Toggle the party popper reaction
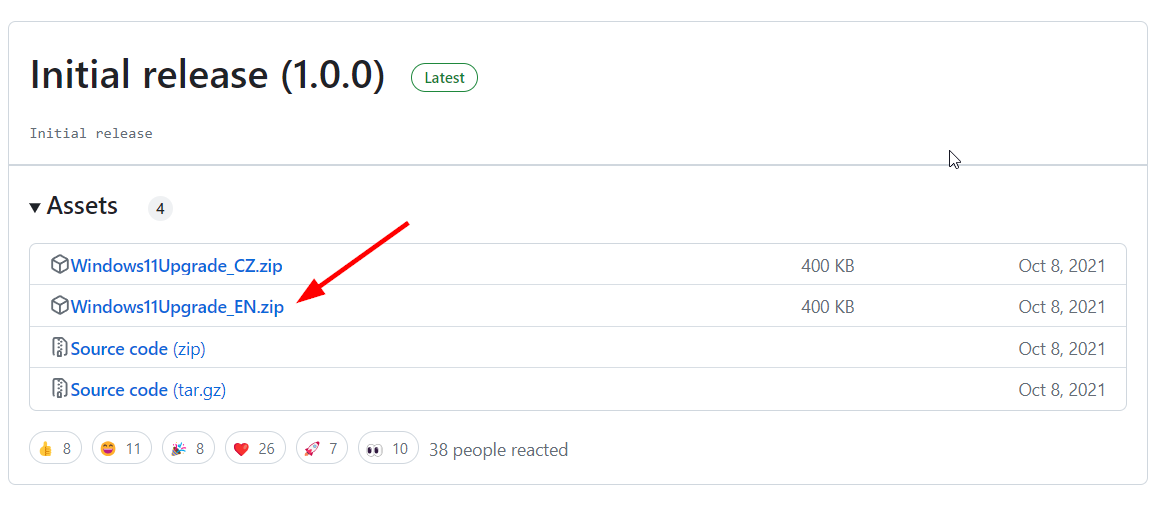The height and width of the screenshot is (507, 1175). tap(188, 449)
